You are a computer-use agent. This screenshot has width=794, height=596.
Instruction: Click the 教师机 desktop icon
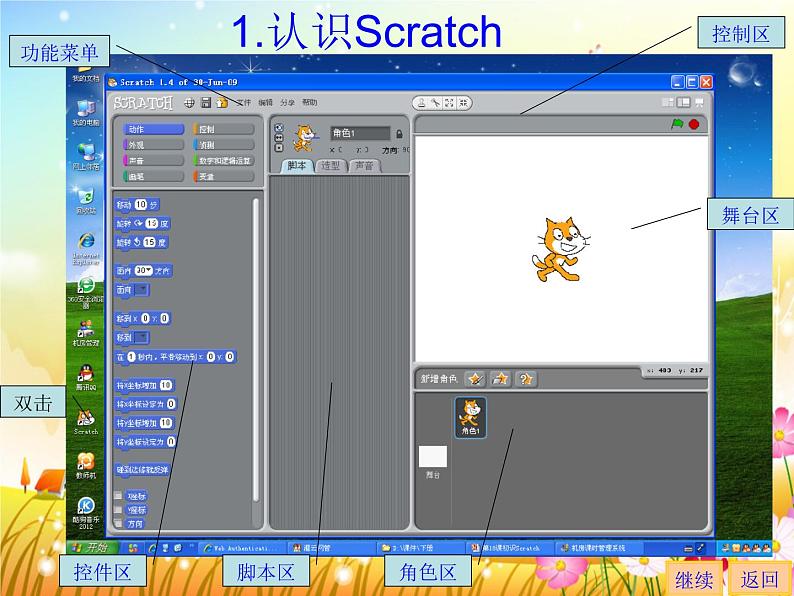click(86, 466)
